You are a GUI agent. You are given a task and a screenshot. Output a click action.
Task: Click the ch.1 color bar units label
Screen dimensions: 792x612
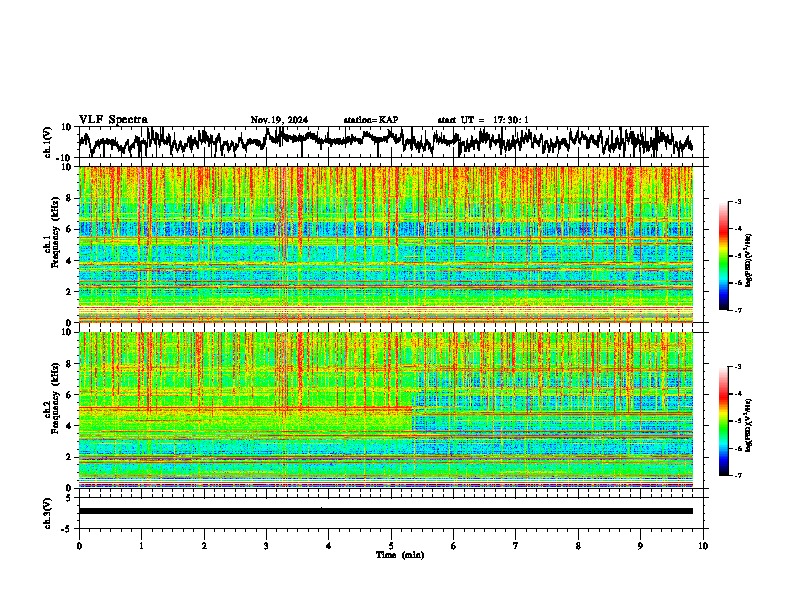748,261
